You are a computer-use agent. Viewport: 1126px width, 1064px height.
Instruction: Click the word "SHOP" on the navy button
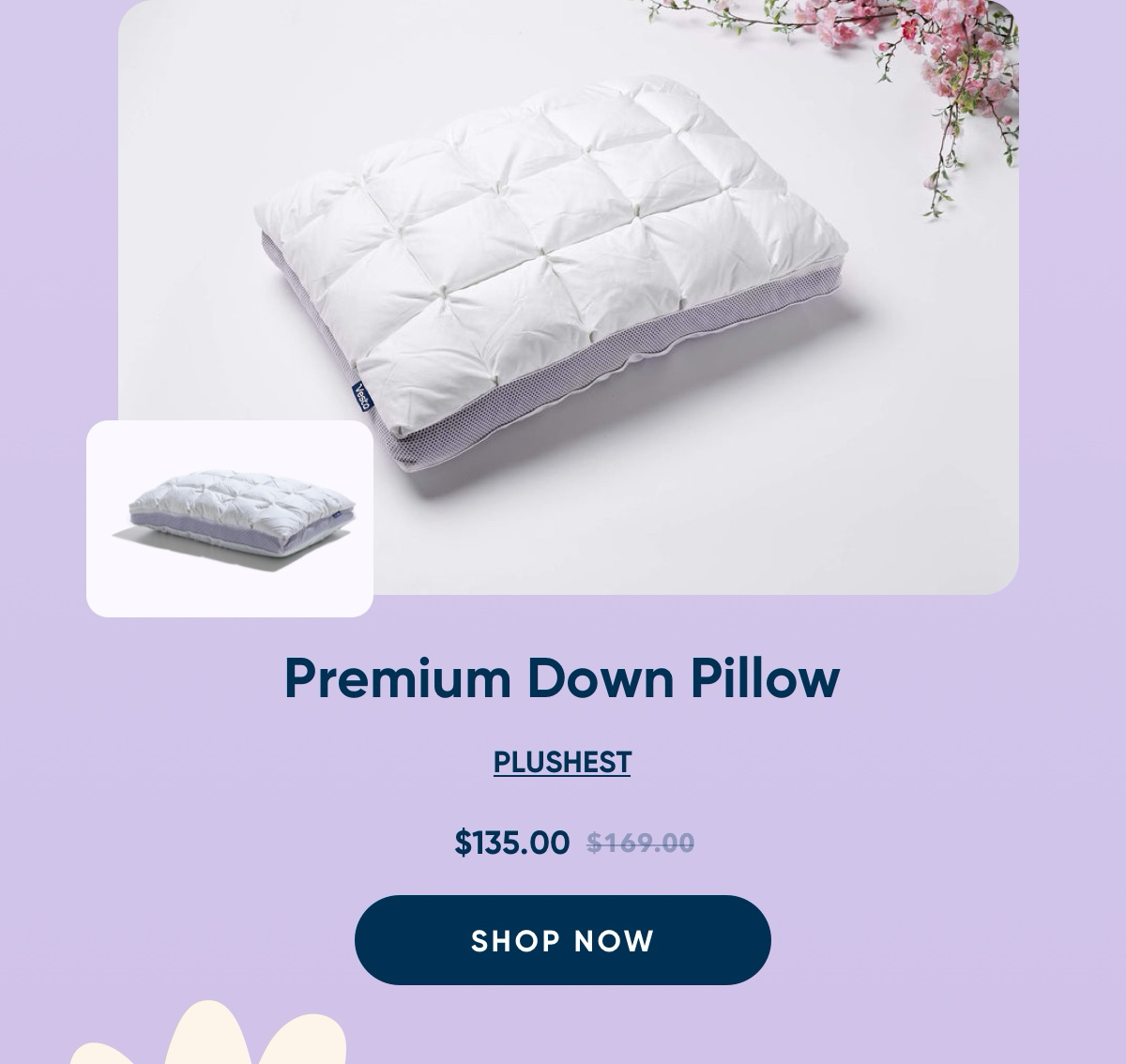(516, 940)
